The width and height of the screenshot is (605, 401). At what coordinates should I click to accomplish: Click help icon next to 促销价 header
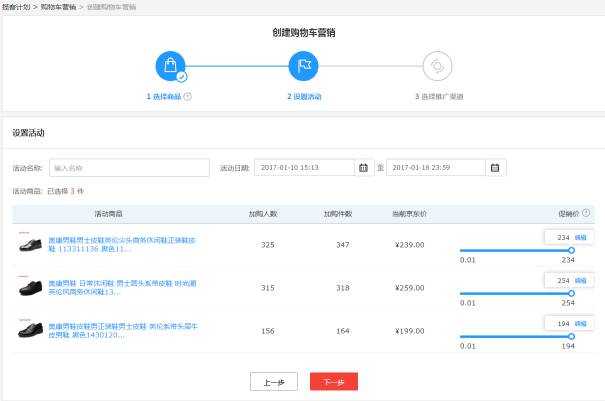tap(587, 213)
